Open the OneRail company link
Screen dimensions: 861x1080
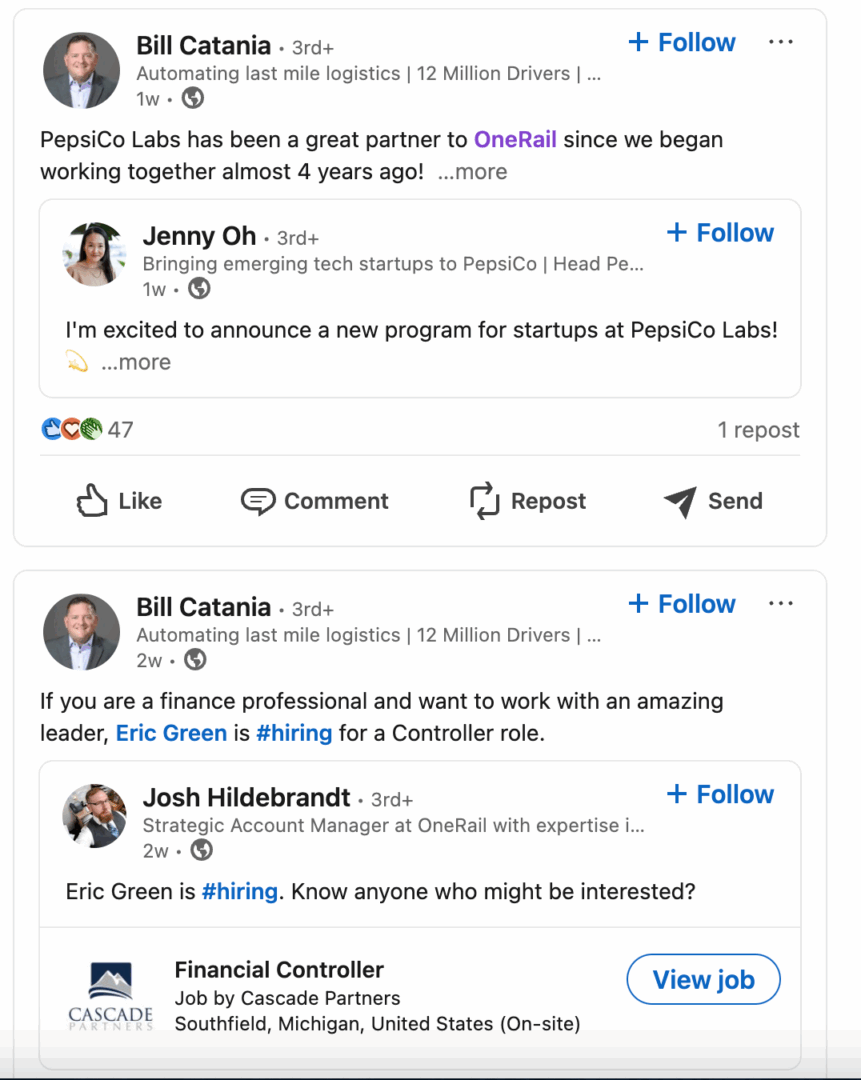click(x=515, y=140)
